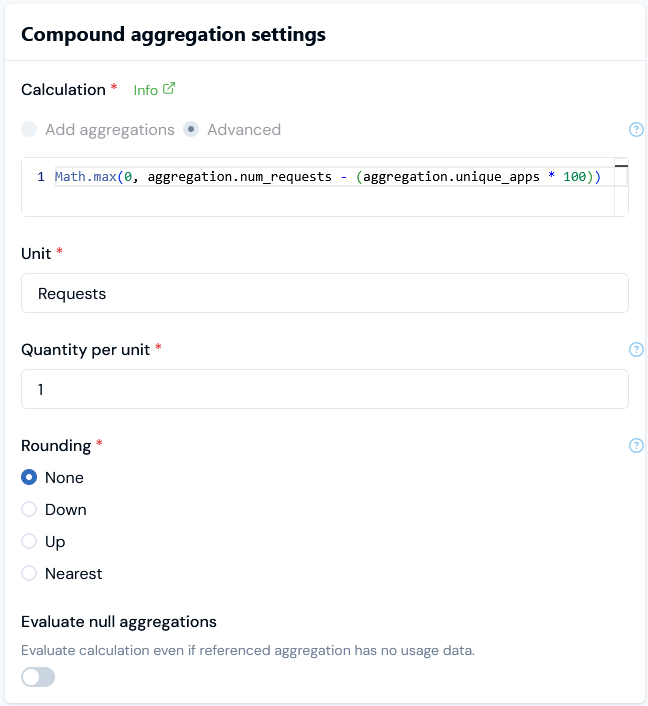648x706 pixels.
Task: Focus the Unit field containing Requests
Action: click(324, 293)
